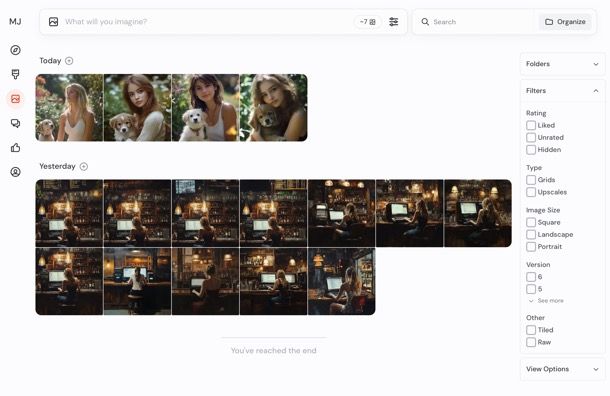Viewport: 610px width, 396px height.
Task: Enable the Unrated filter checkbox
Action: 531,137
